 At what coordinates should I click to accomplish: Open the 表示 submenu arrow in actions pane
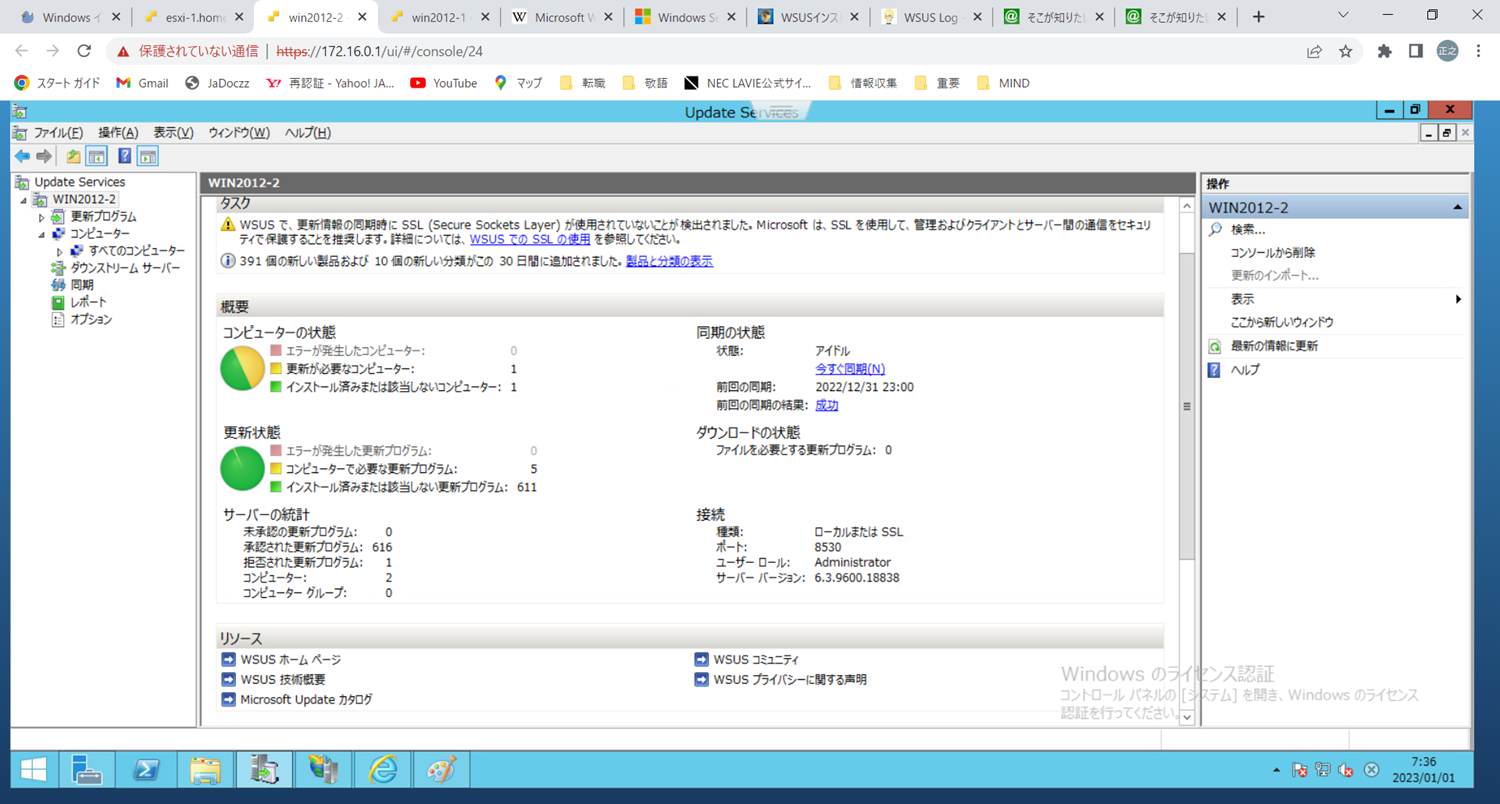click(x=1458, y=299)
